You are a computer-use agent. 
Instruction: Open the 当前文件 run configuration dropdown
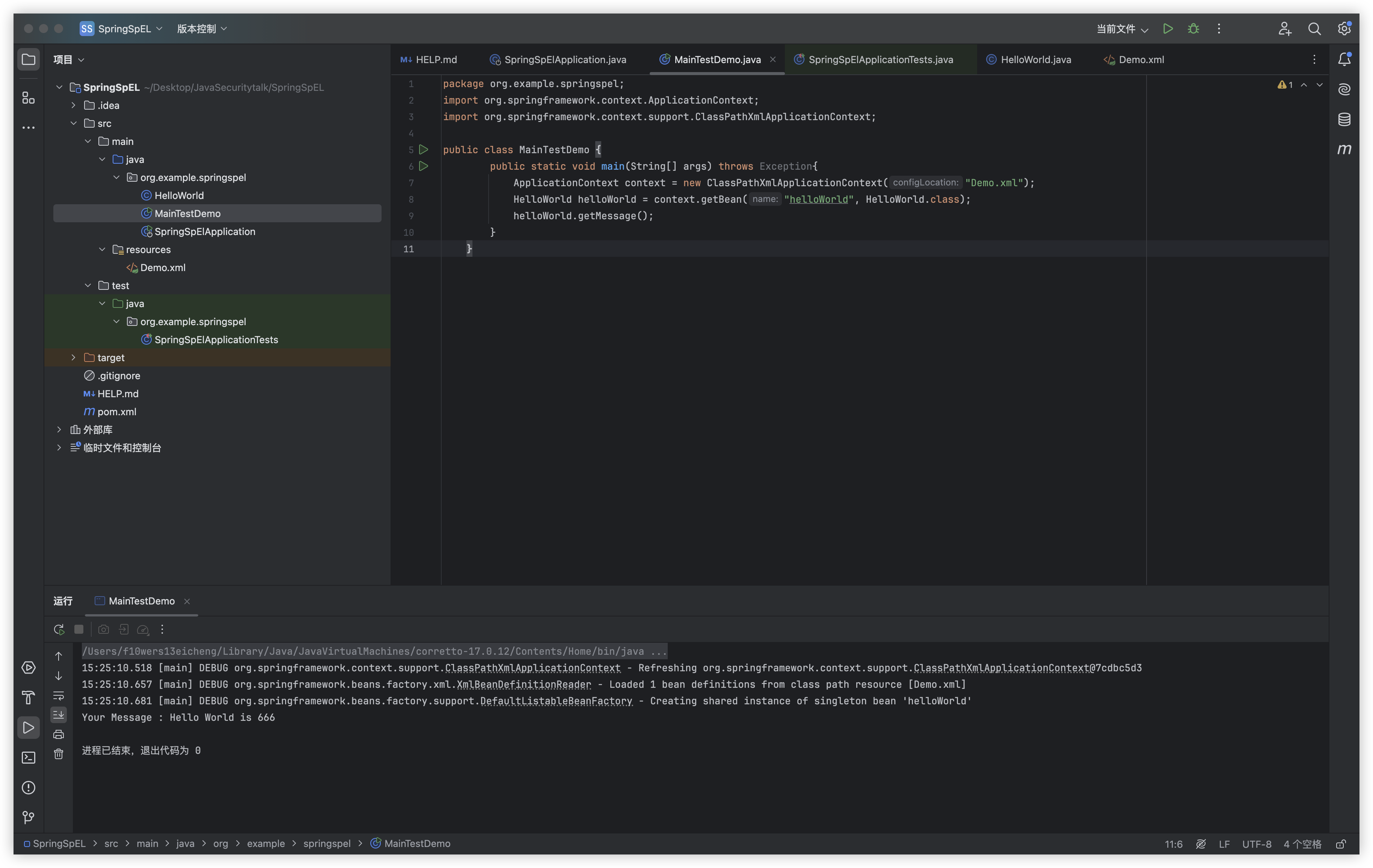(1122, 29)
